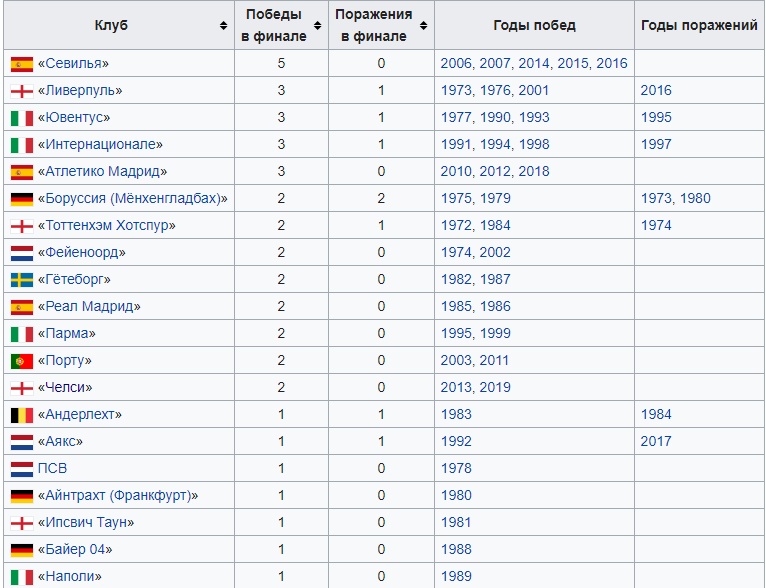The image size is (766, 588).
Task: Open year 2002 in Фейеноорд's wins
Action: (x=495, y=252)
